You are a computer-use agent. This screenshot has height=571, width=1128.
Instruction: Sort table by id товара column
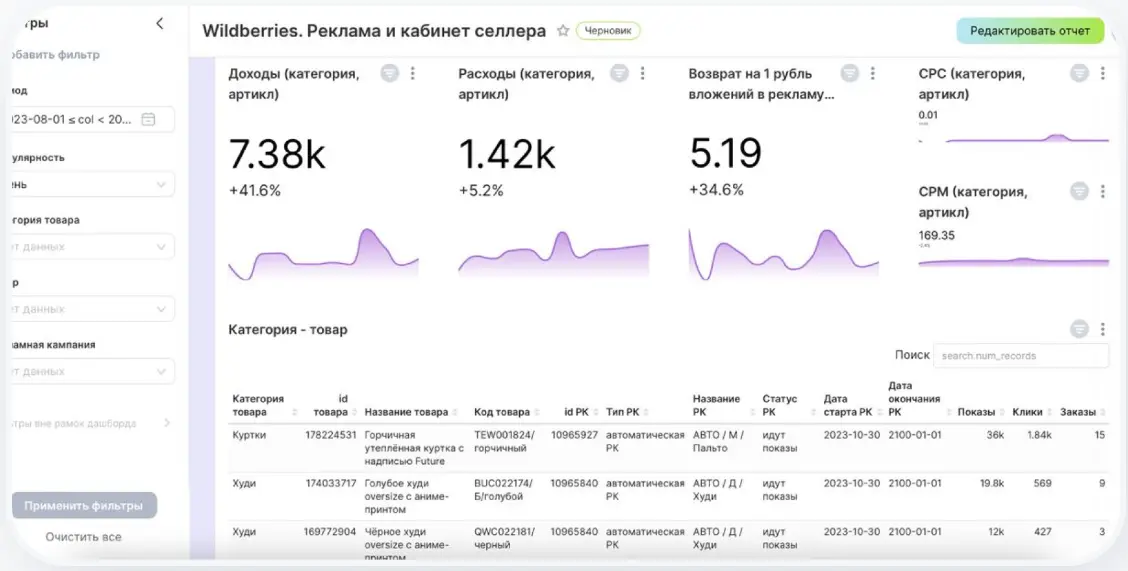[354, 413]
